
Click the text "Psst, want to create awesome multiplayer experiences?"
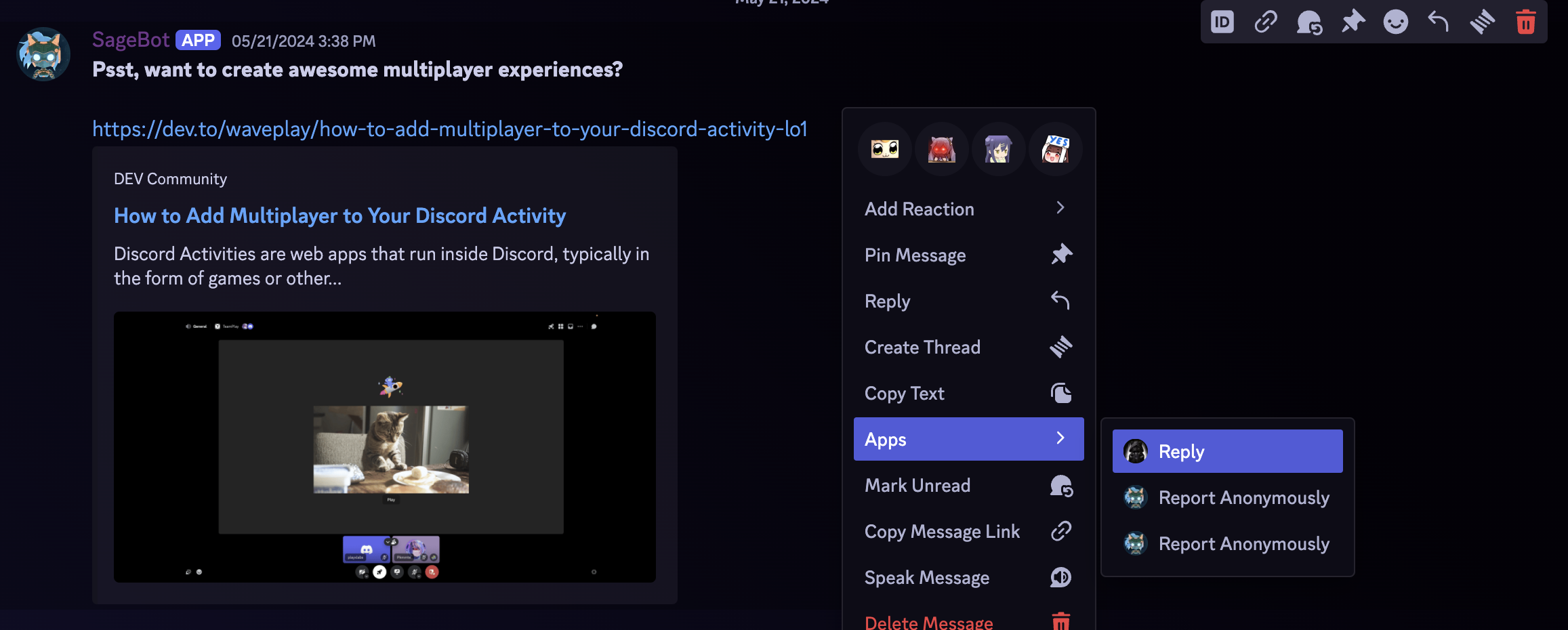357,70
